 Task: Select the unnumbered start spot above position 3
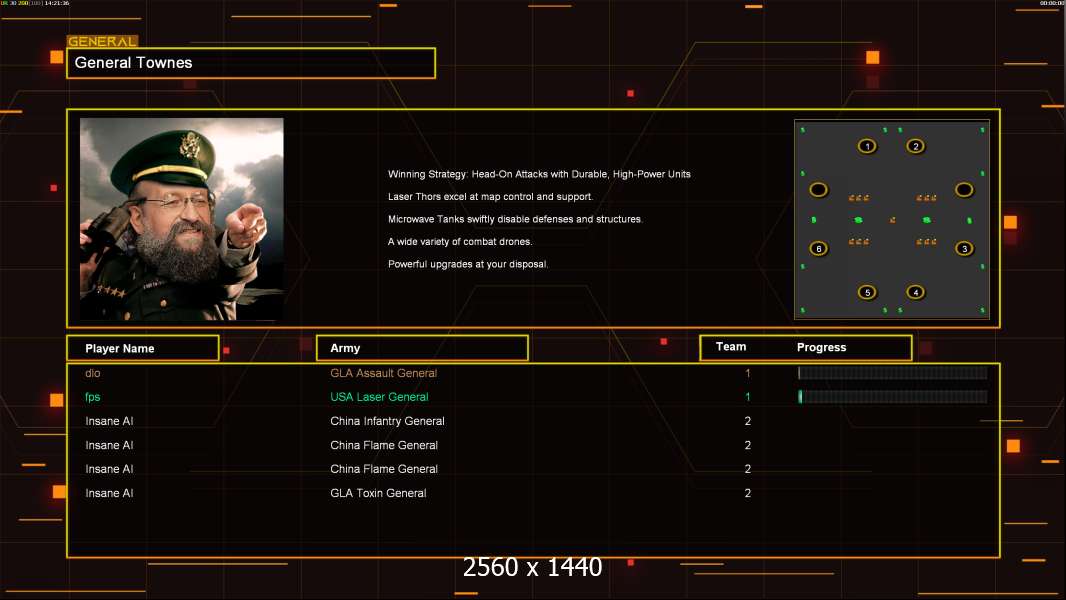(964, 190)
